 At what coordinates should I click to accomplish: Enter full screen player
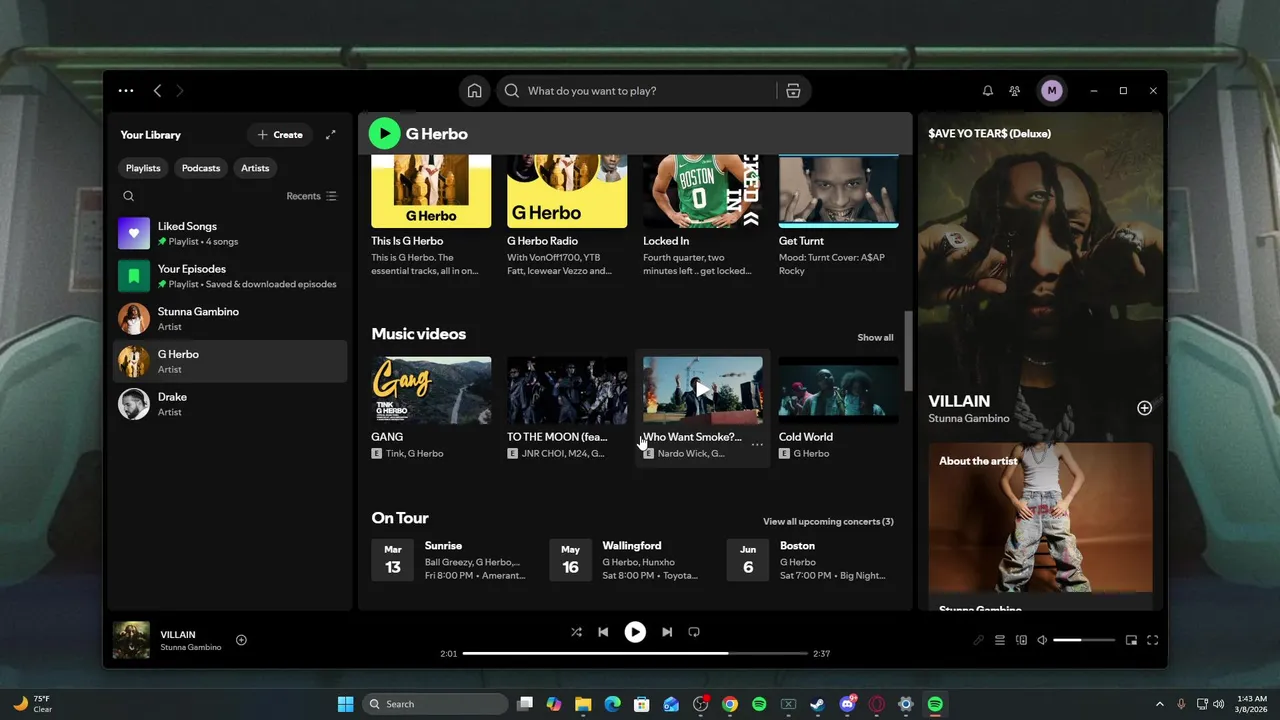[x=1152, y=640]
